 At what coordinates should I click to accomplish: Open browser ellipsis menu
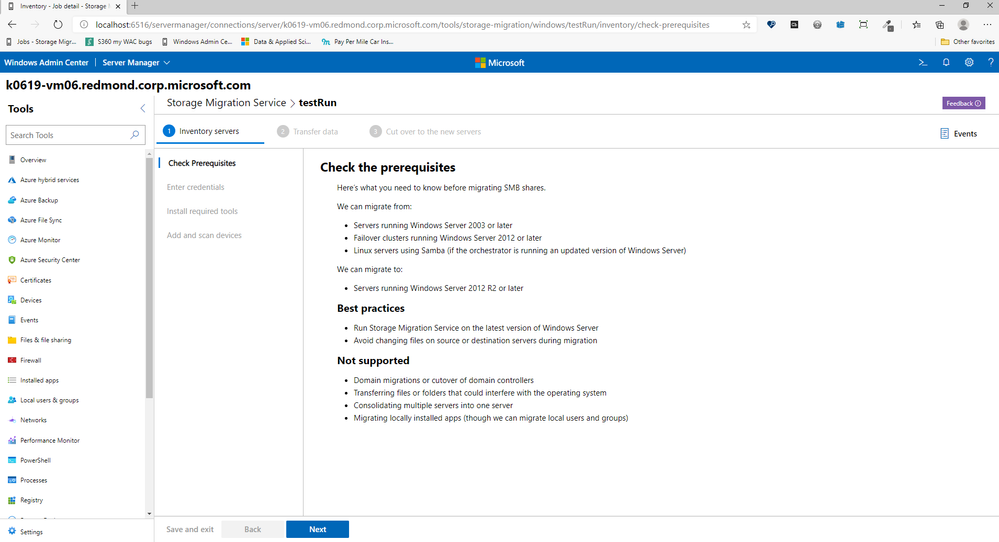[x=987, y=25]
